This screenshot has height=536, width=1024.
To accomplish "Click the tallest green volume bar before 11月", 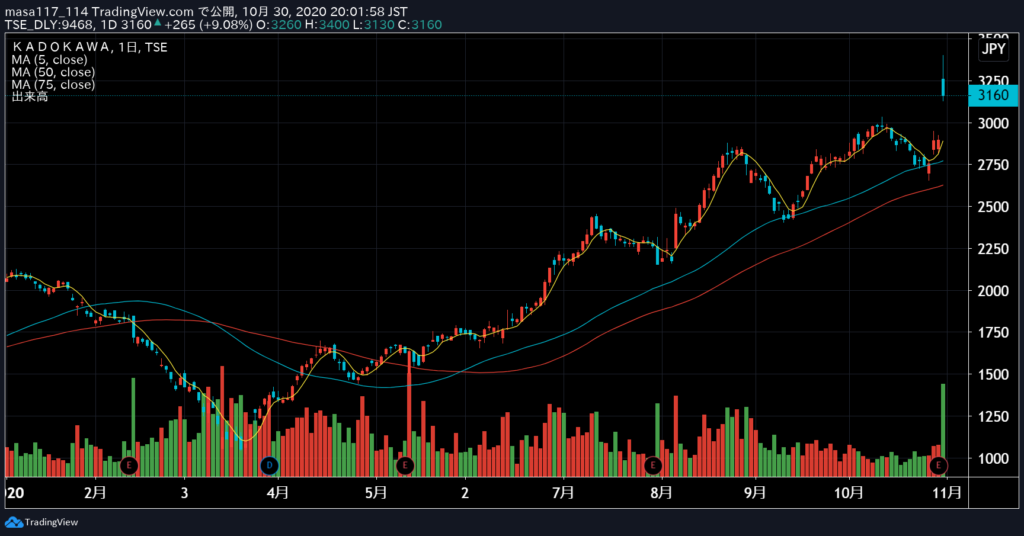I will tap(943, 430).
